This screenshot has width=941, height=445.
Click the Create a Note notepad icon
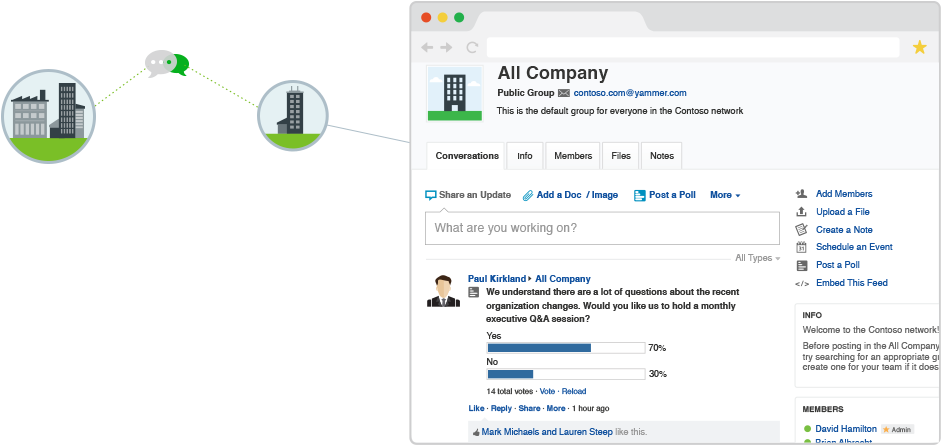(801, 230)
